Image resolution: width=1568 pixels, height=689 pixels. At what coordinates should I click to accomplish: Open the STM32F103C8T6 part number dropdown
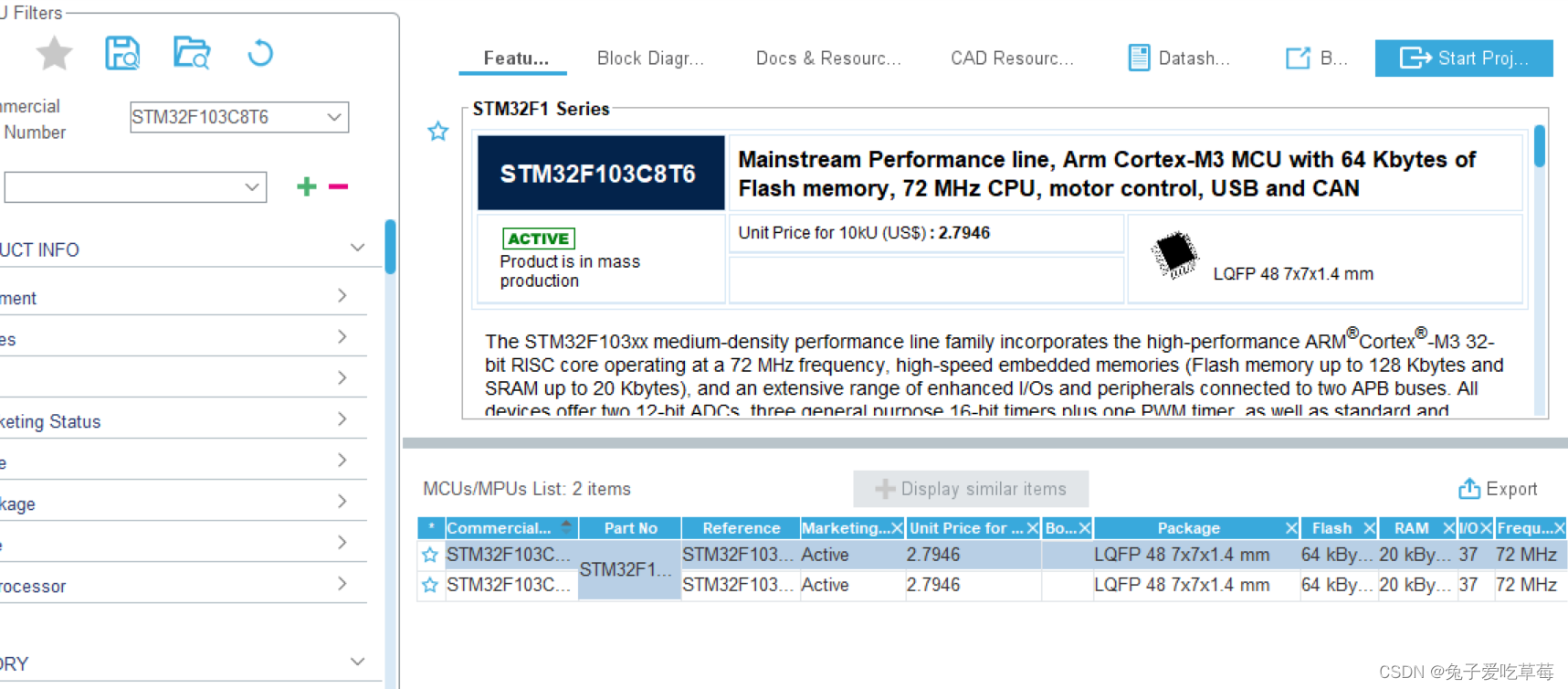pos(334,117)
